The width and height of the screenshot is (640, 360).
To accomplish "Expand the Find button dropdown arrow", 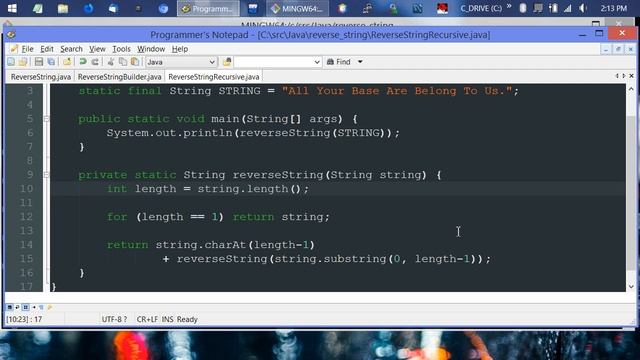I will (360, 62).
